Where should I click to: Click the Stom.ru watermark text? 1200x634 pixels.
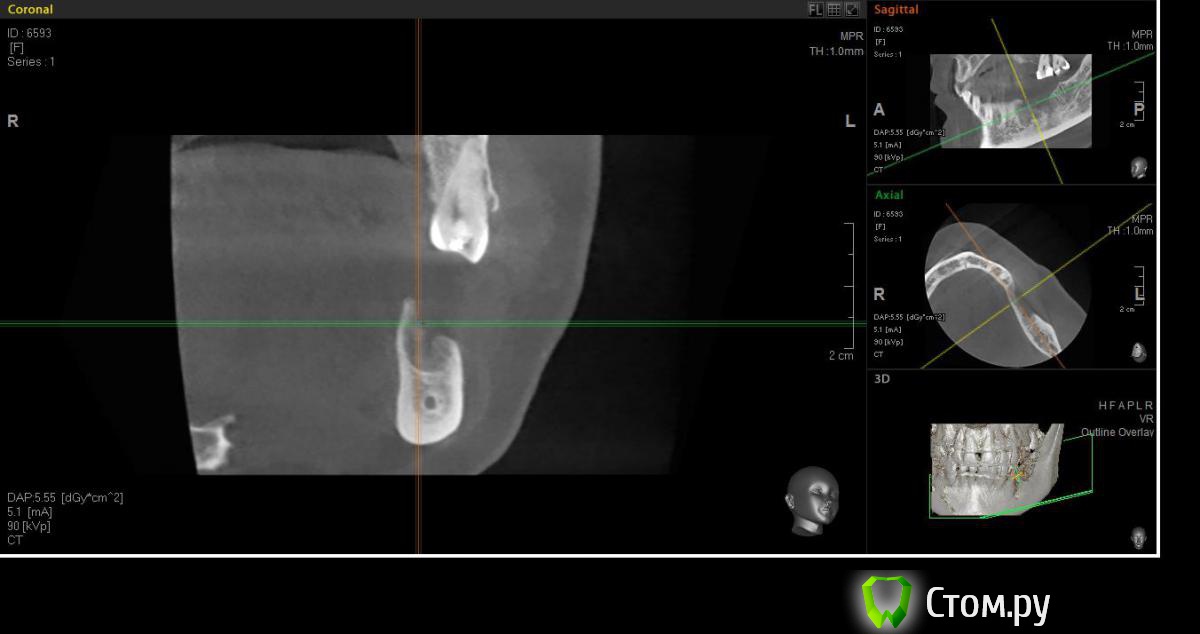pyautogui.click(x=987, y=603)
